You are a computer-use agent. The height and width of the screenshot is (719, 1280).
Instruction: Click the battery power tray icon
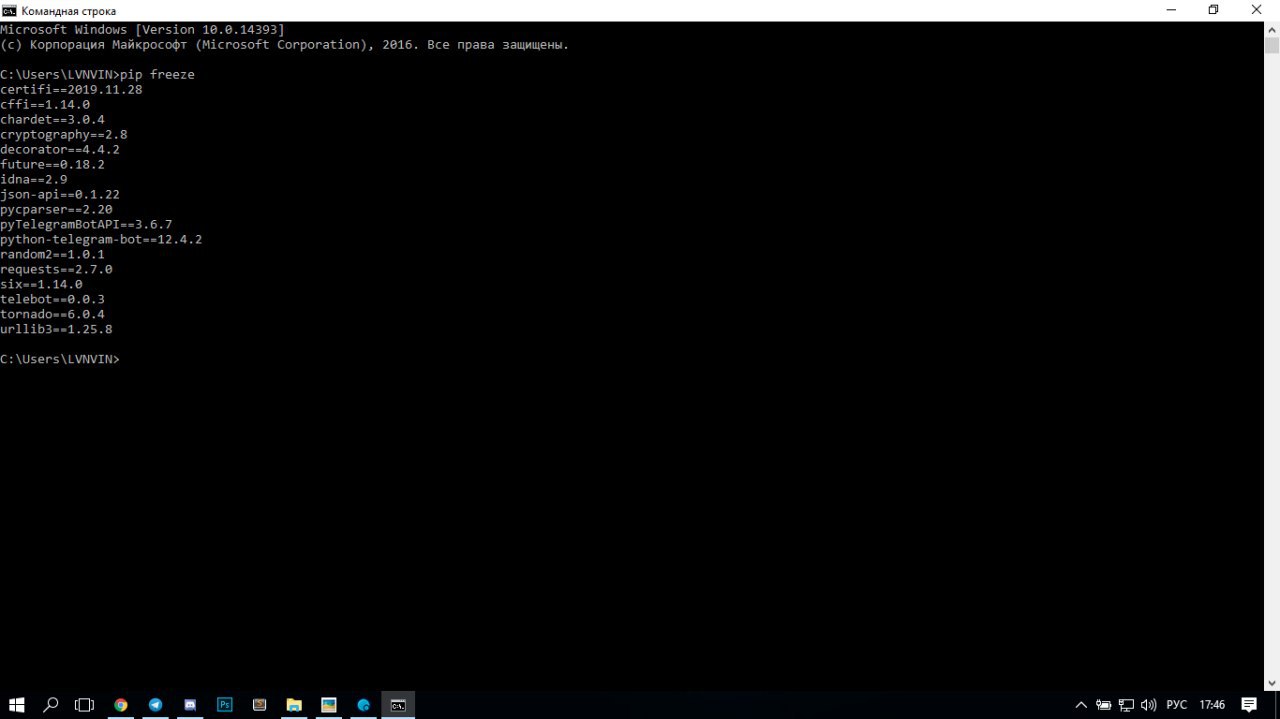tap(1104, 705)
